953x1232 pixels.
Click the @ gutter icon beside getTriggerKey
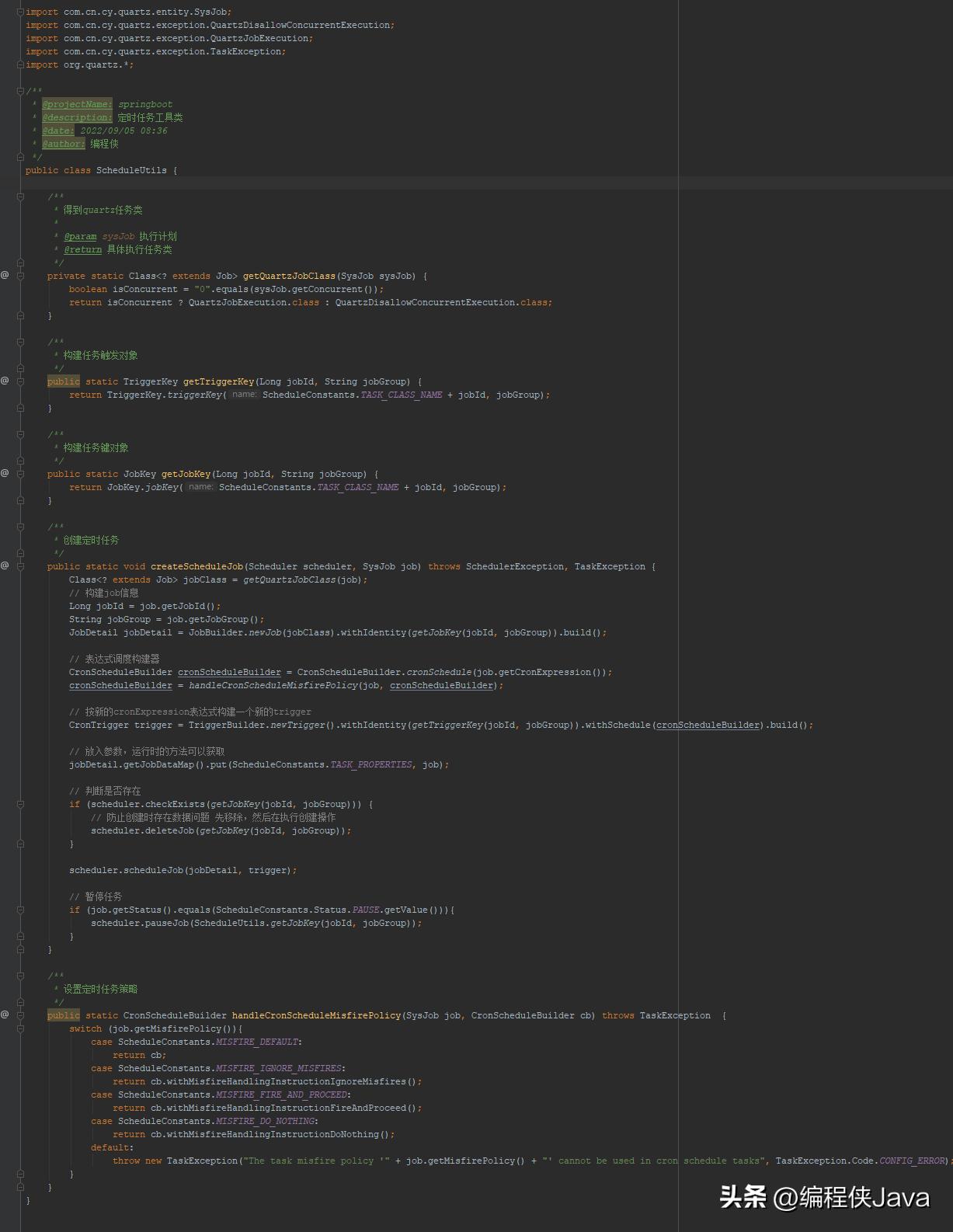(x=5, y=381)
